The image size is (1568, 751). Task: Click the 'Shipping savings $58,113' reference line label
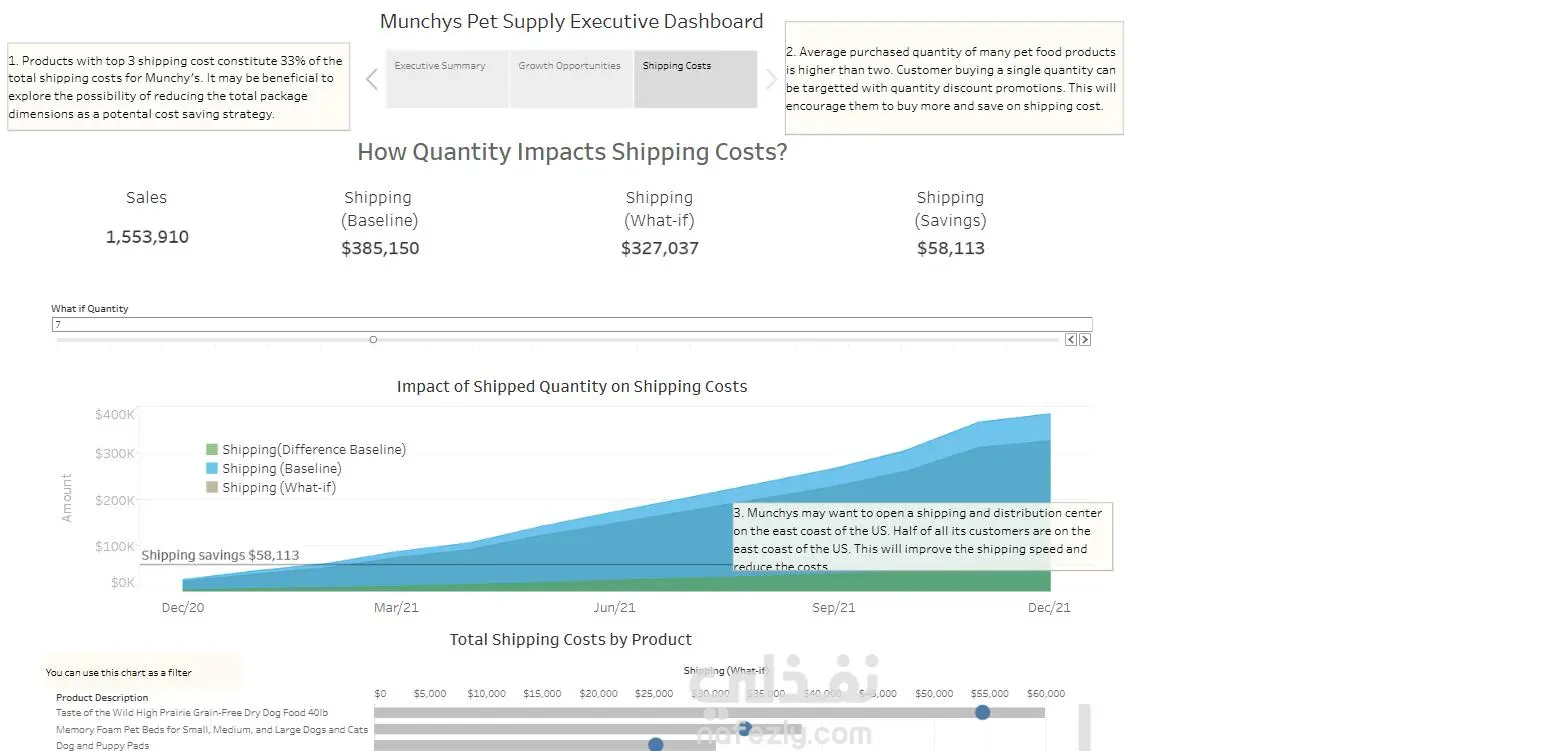pyautogui.click(x=220, y=556)
